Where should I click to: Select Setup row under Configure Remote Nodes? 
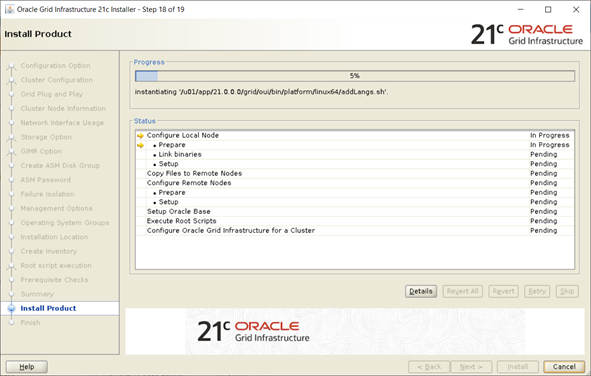coord(355,202)
